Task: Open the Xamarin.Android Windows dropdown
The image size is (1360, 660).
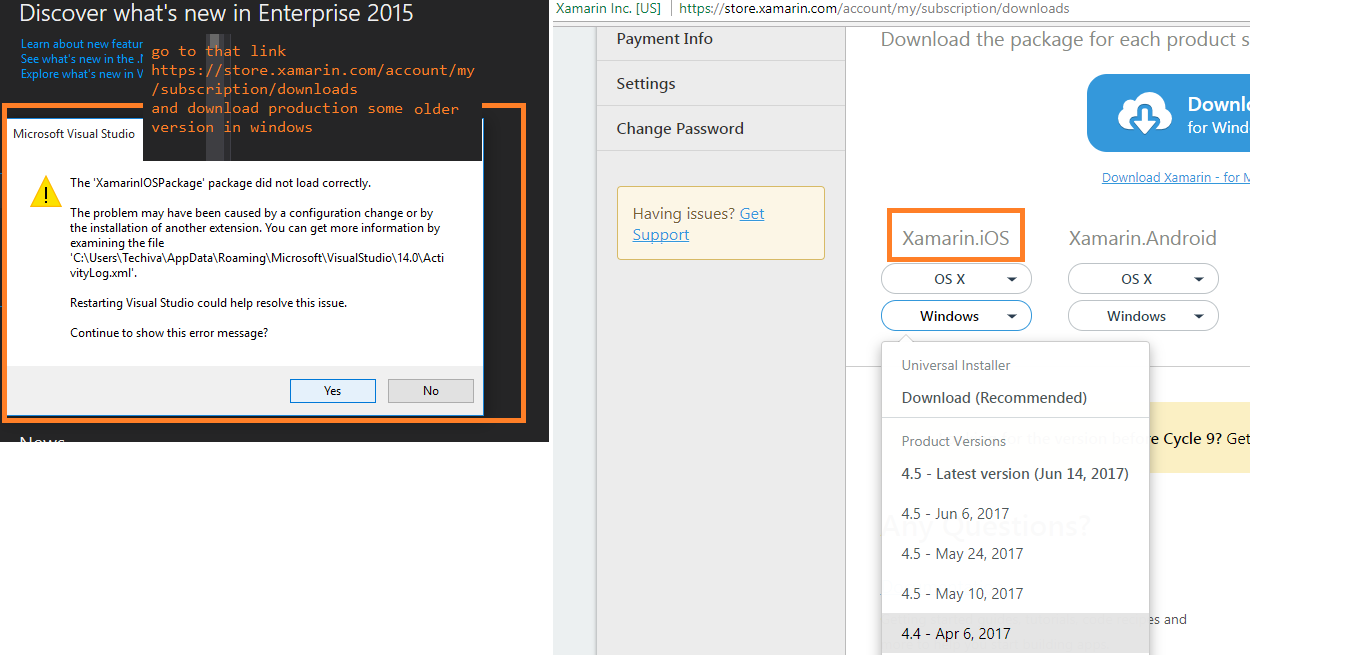Action: [1143, 316]
